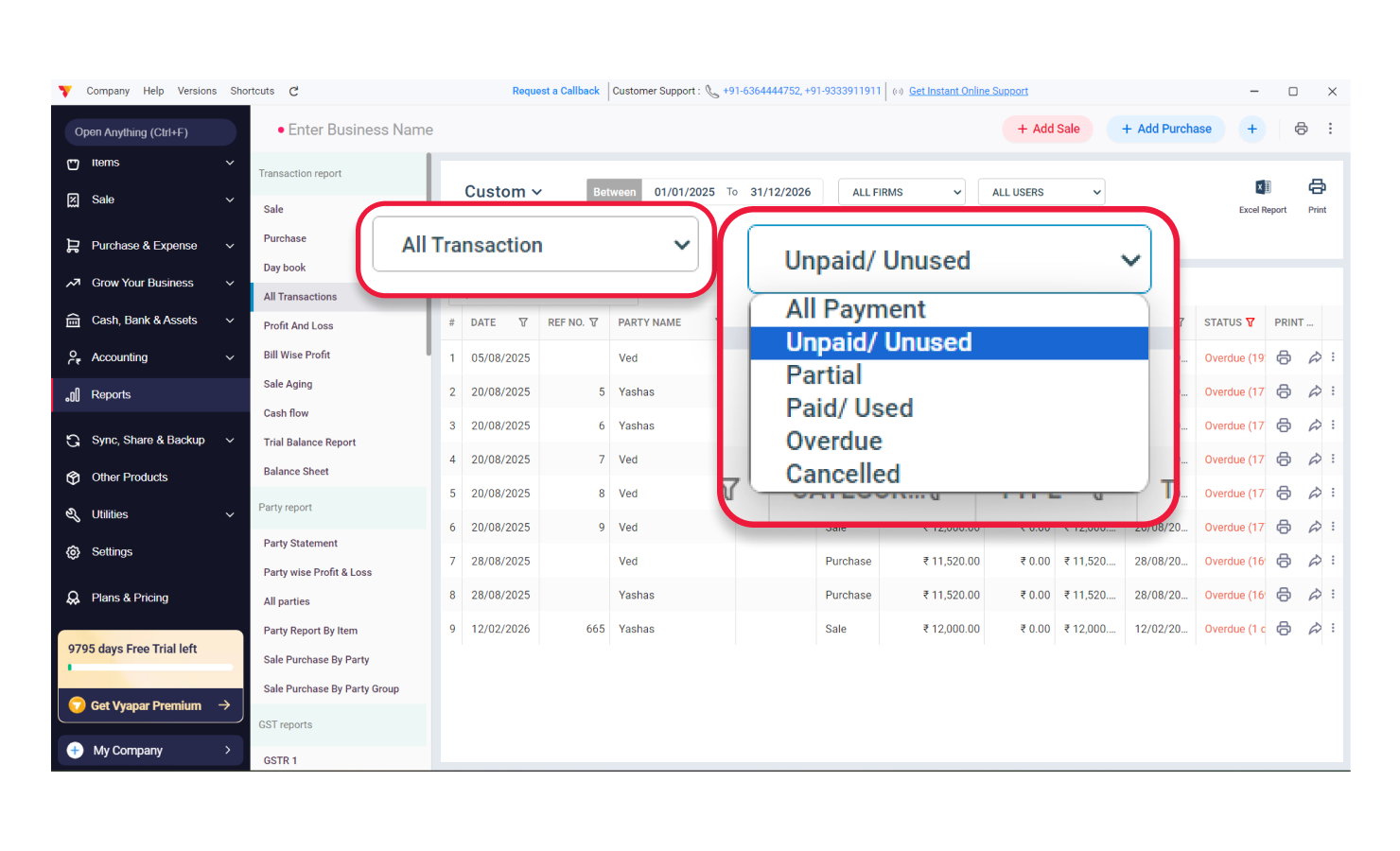Click the Open Anything search field
Screen dimensions: 1400x851
pyautogui.click(x=149, y=132)
